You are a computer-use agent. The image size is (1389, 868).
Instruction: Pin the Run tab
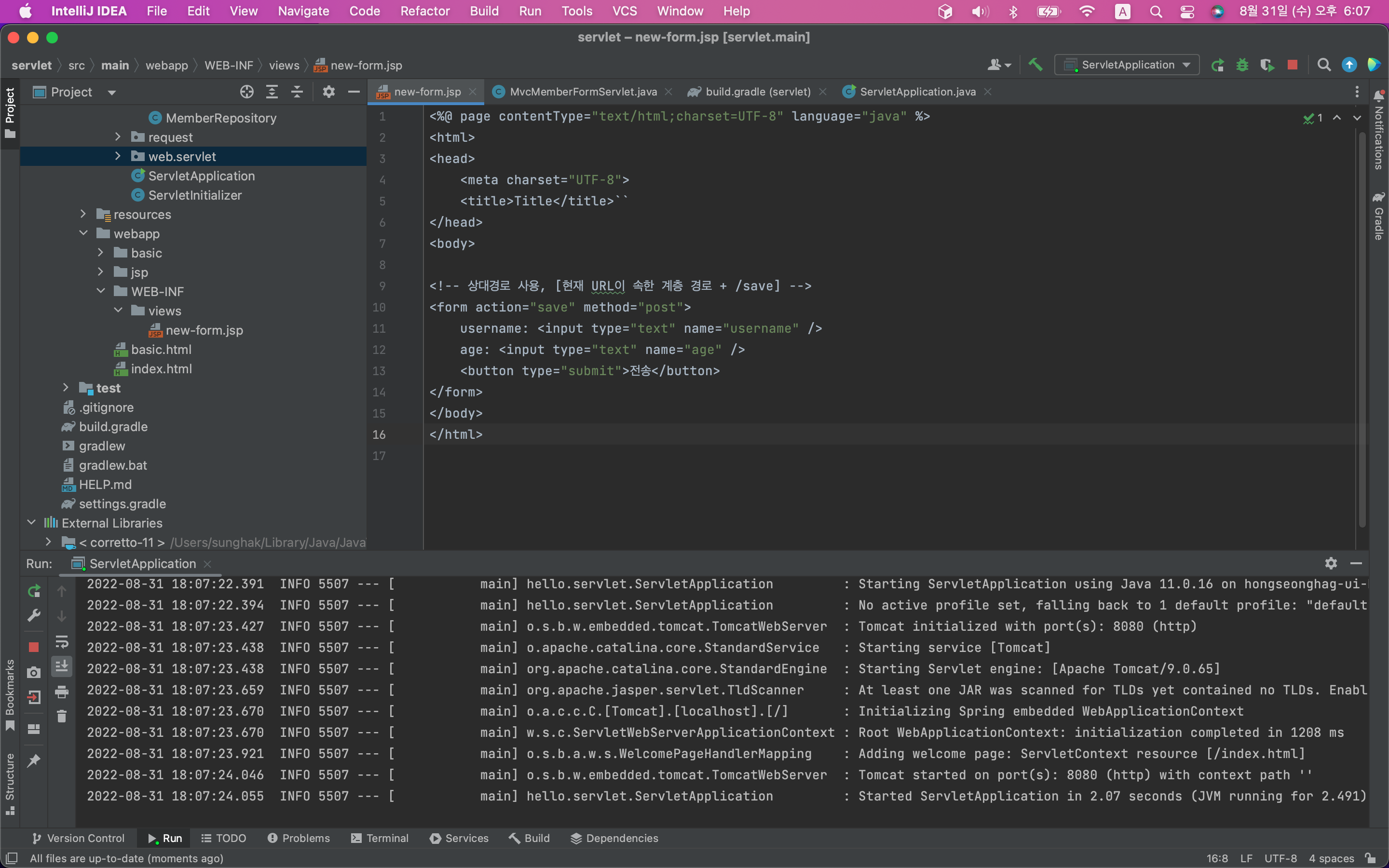click(34, 760)
